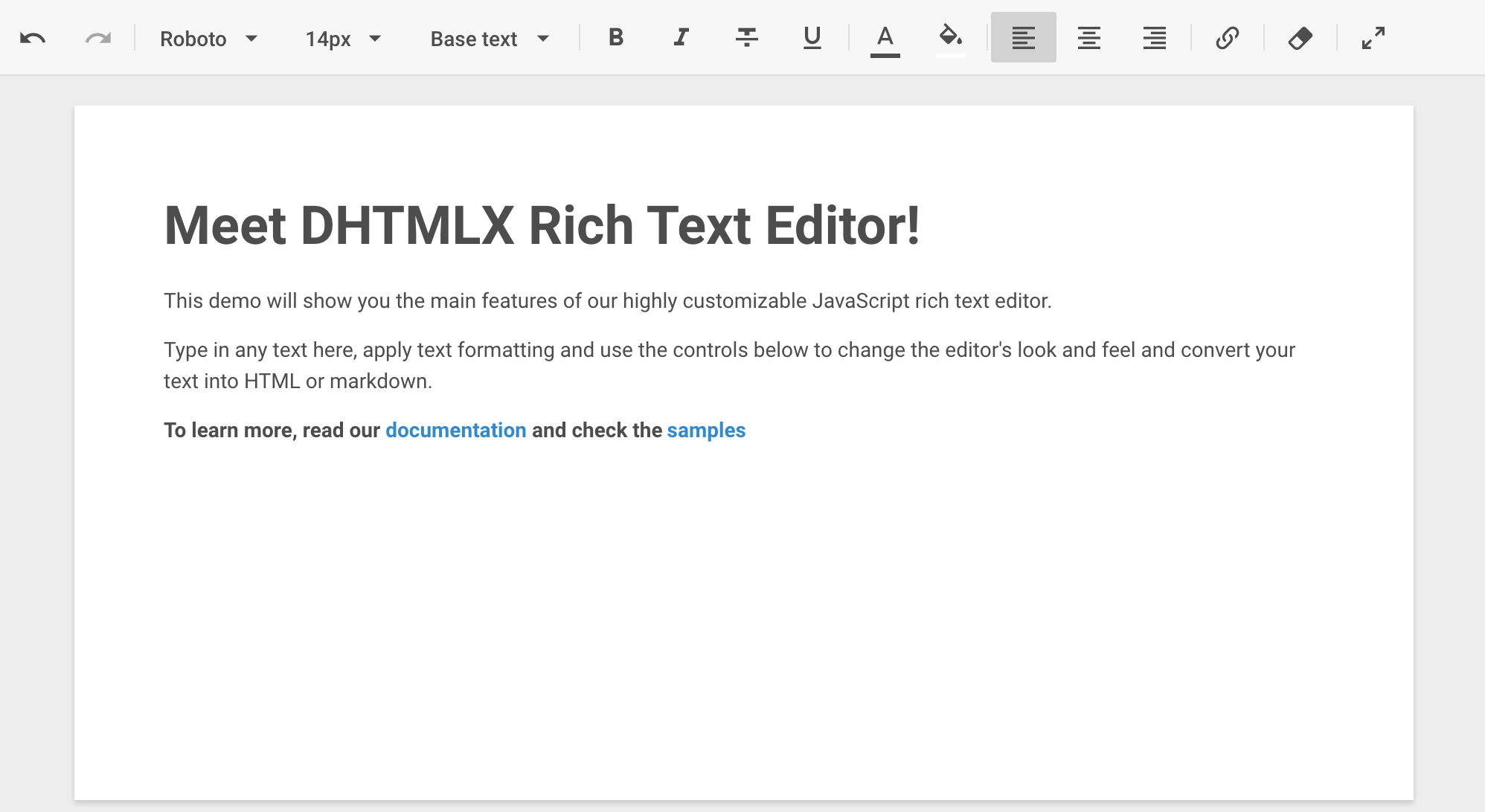The image size is (1485, 812).
Task: Click the words 'and check the'
Action: [597, 431]
